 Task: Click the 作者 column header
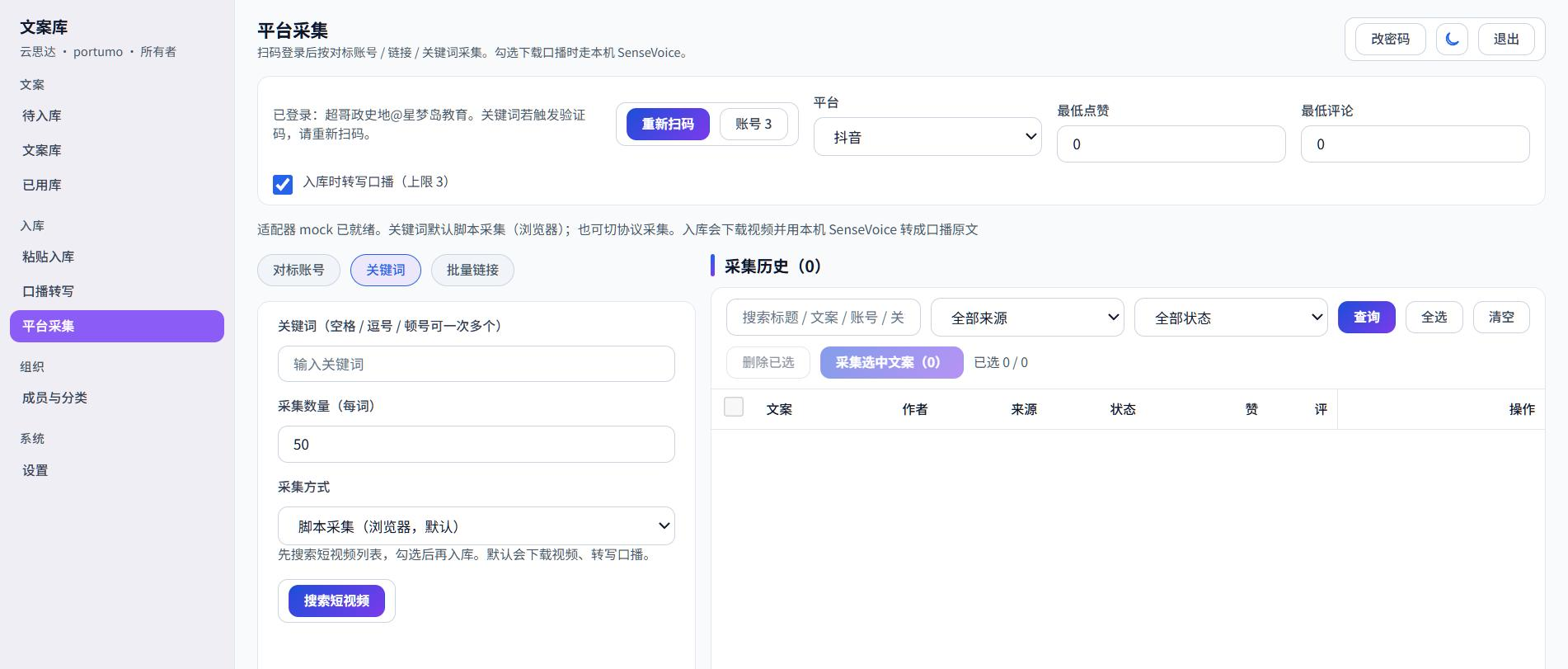point(915,409)
